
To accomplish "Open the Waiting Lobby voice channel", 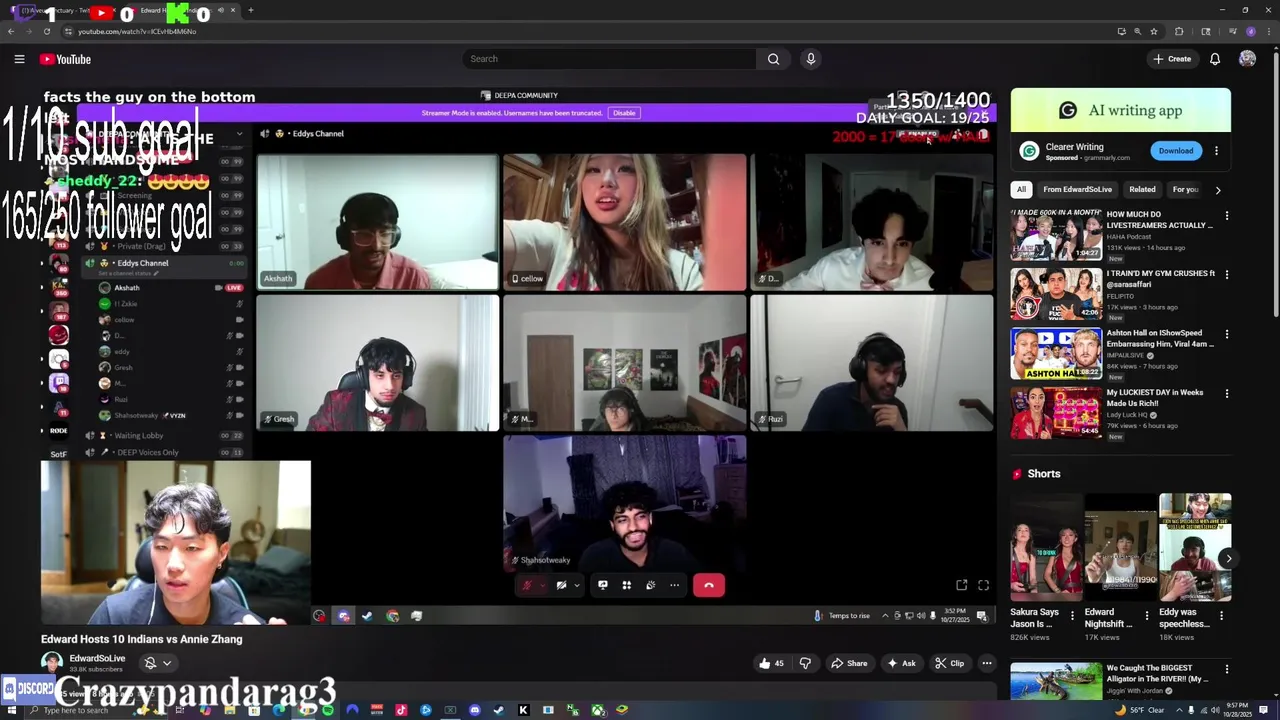I will point(138,435).
